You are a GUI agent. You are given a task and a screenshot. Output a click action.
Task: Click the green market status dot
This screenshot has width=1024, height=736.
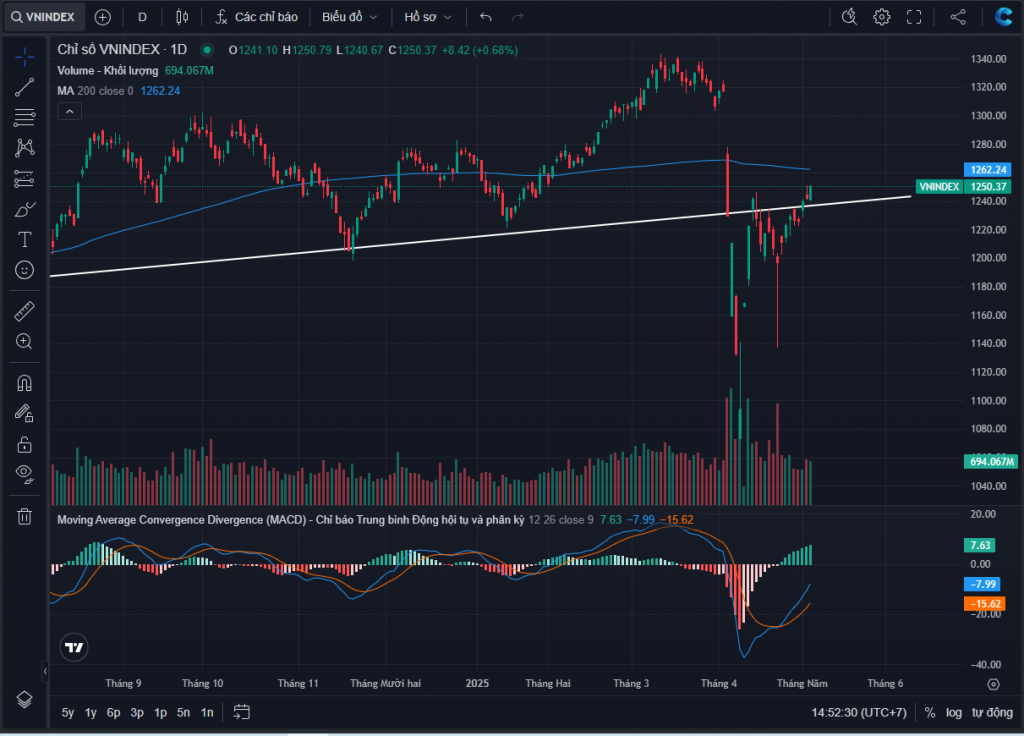(x=207, y=50)
